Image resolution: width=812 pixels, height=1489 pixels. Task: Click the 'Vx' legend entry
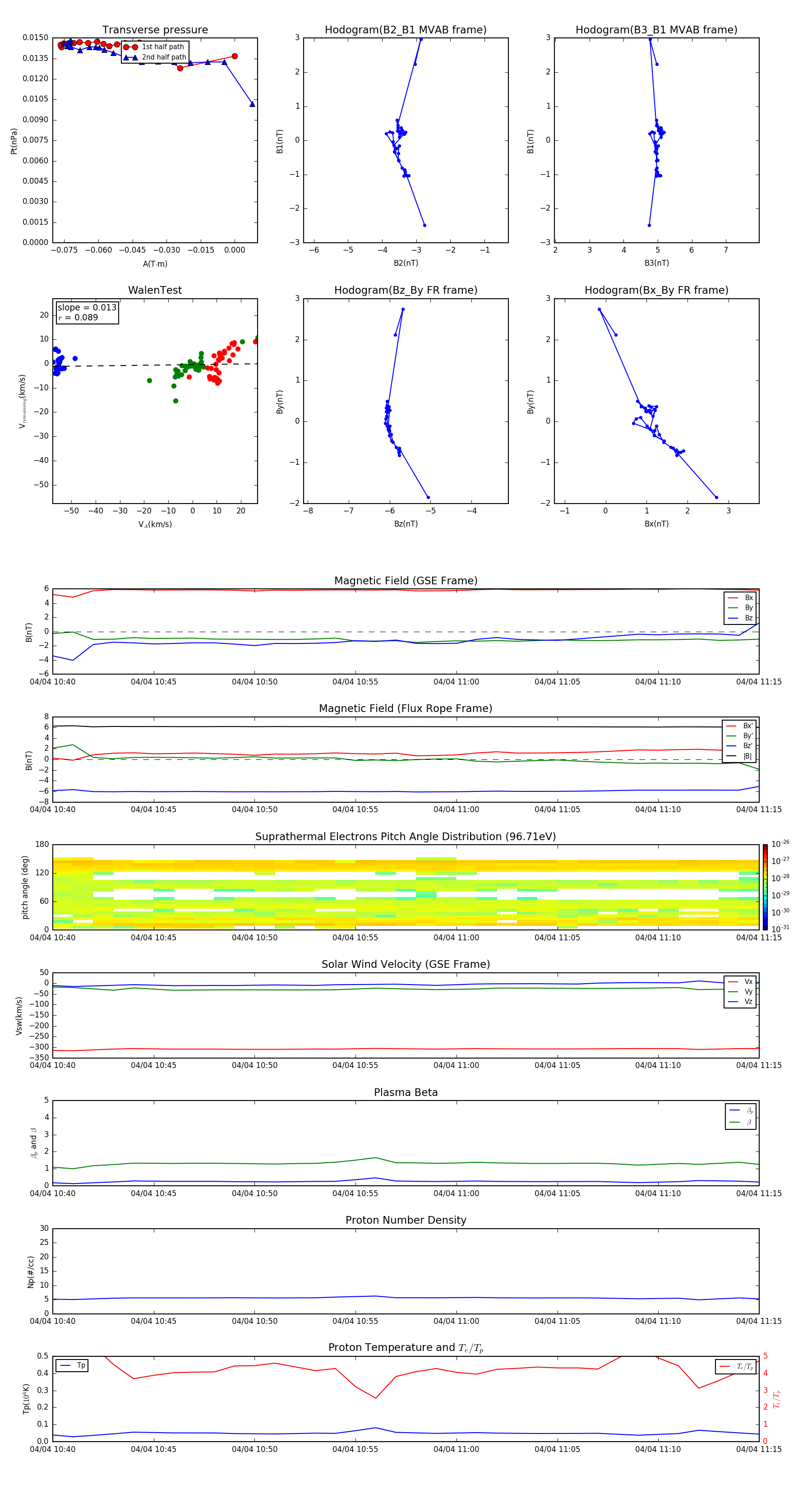point(741,981)
